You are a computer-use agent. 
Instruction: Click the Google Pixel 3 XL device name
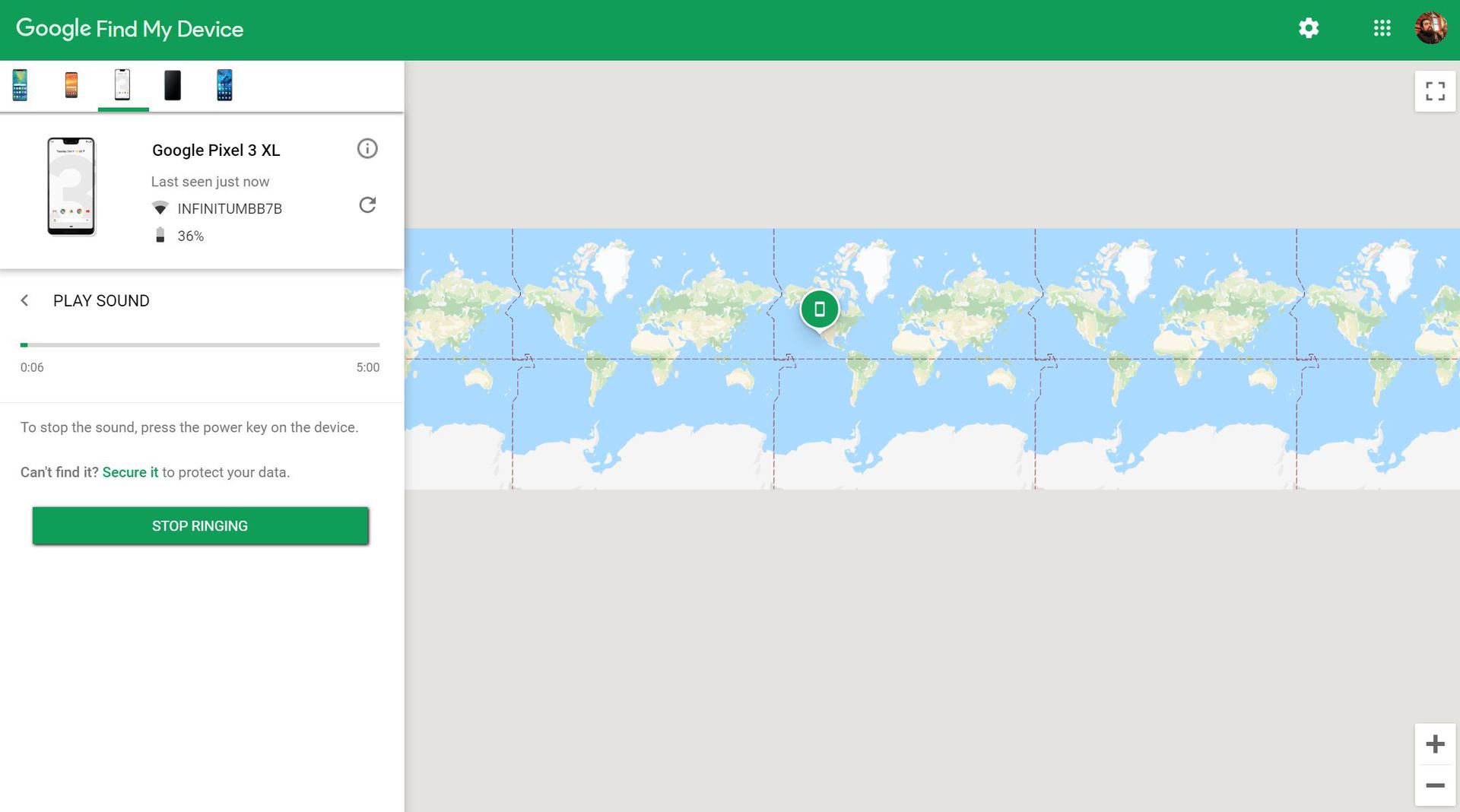pyautogui.click(x=216, y=151)
